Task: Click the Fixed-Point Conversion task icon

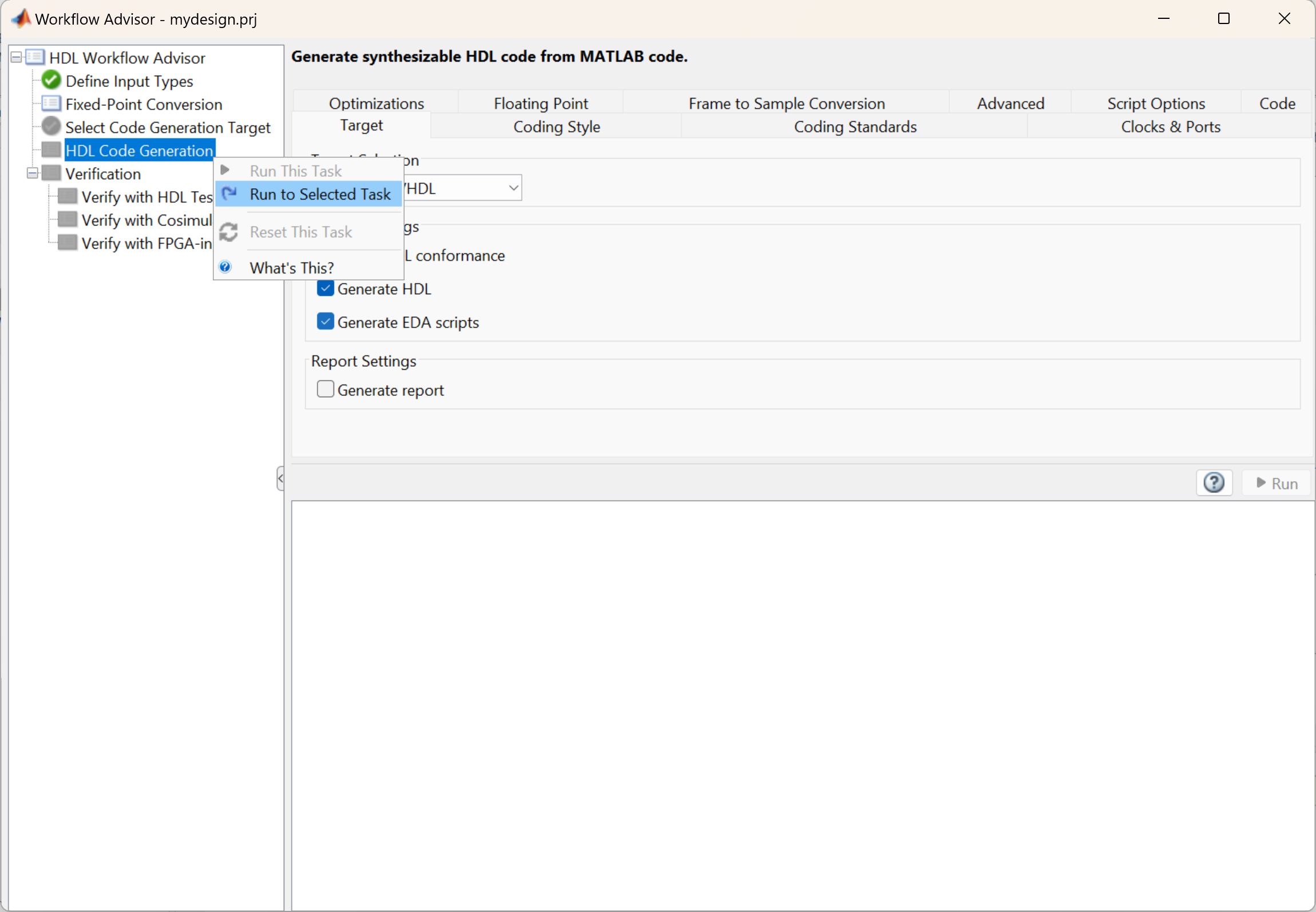Action: pyautogui.click(x=51, y=104)
